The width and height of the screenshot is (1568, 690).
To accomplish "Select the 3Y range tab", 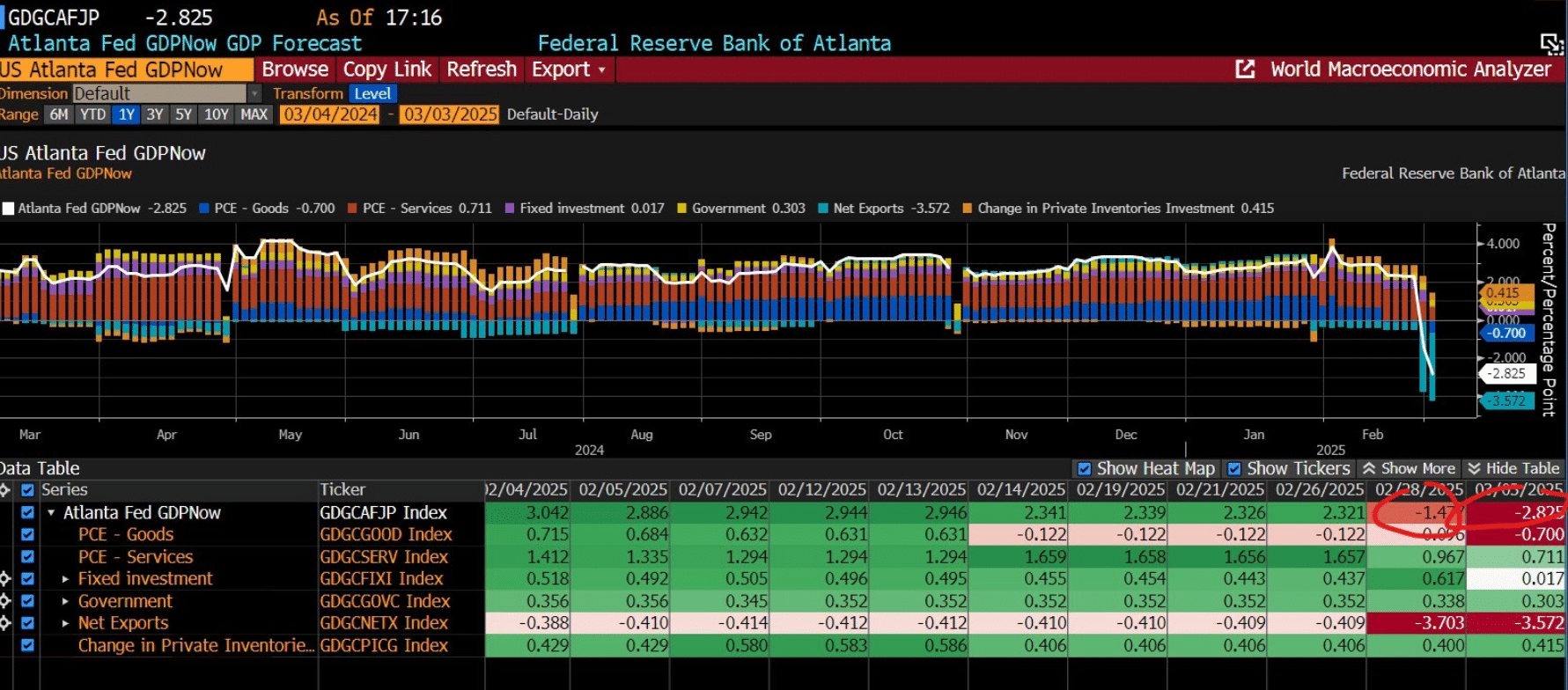I will click(x=155, y=114).
